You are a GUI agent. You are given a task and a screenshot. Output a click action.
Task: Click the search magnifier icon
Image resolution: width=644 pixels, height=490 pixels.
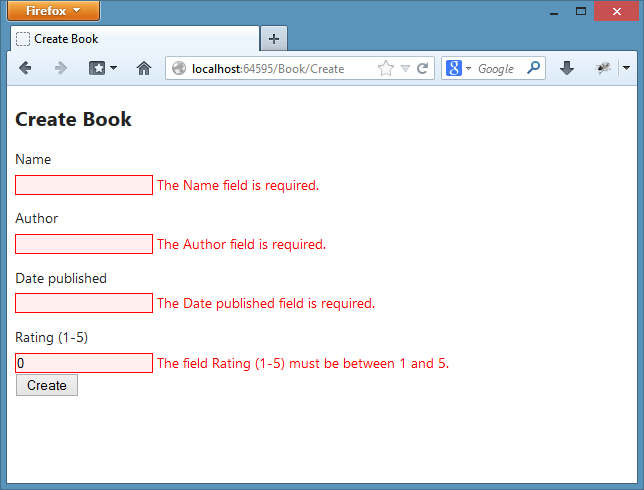pyautogui.click(x=534, y=68)
